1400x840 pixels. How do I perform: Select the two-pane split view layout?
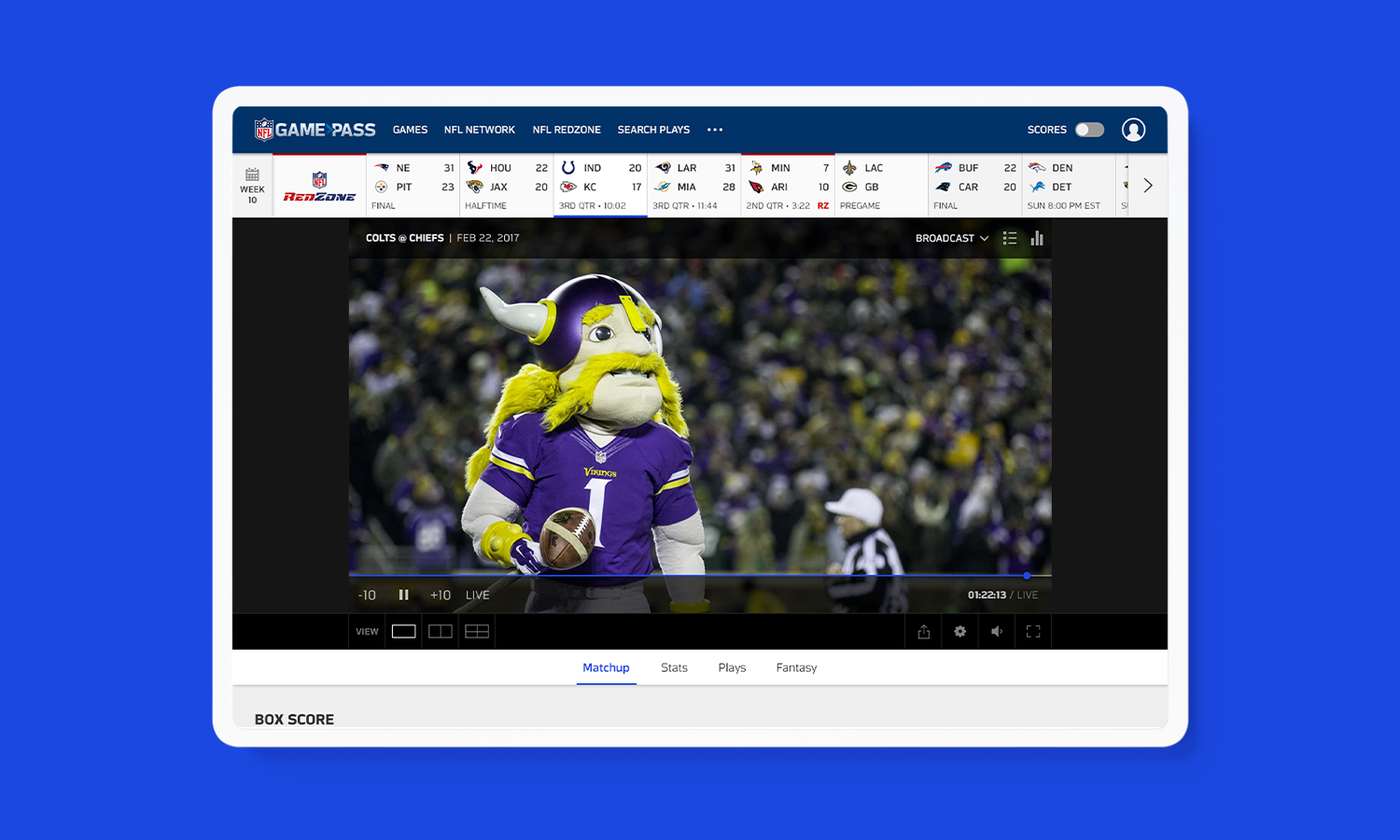pyautogui.click(x=440, y=632)
